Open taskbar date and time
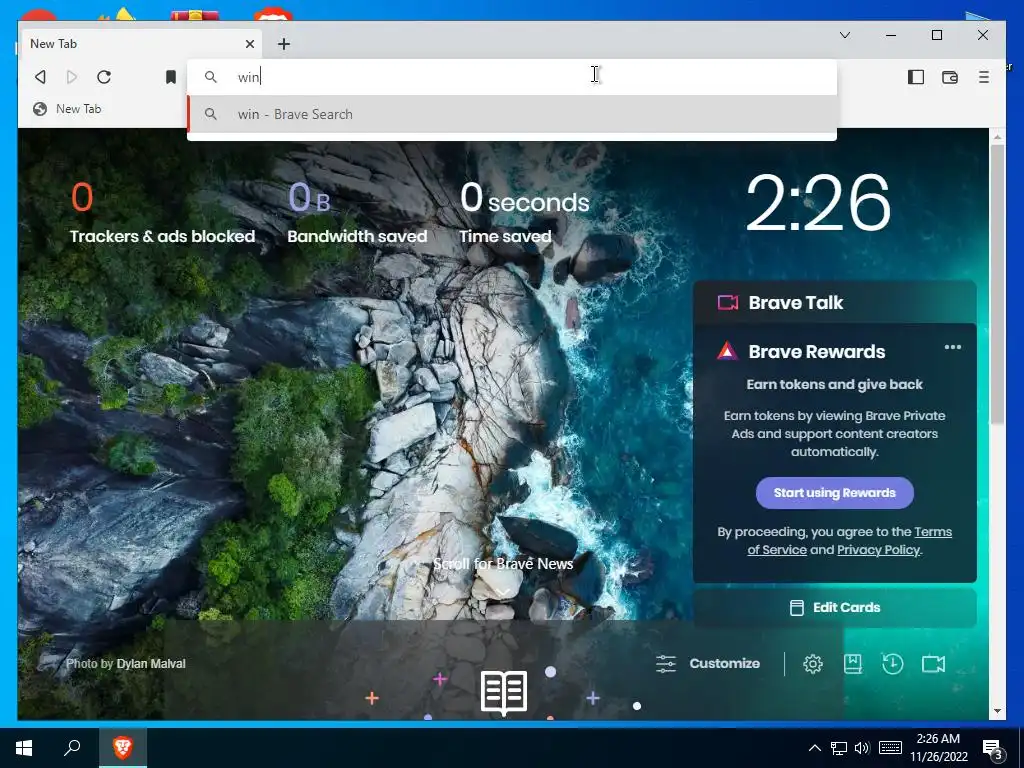The image size is (1024, 768). pyautogui.click(x=938, y=748)
